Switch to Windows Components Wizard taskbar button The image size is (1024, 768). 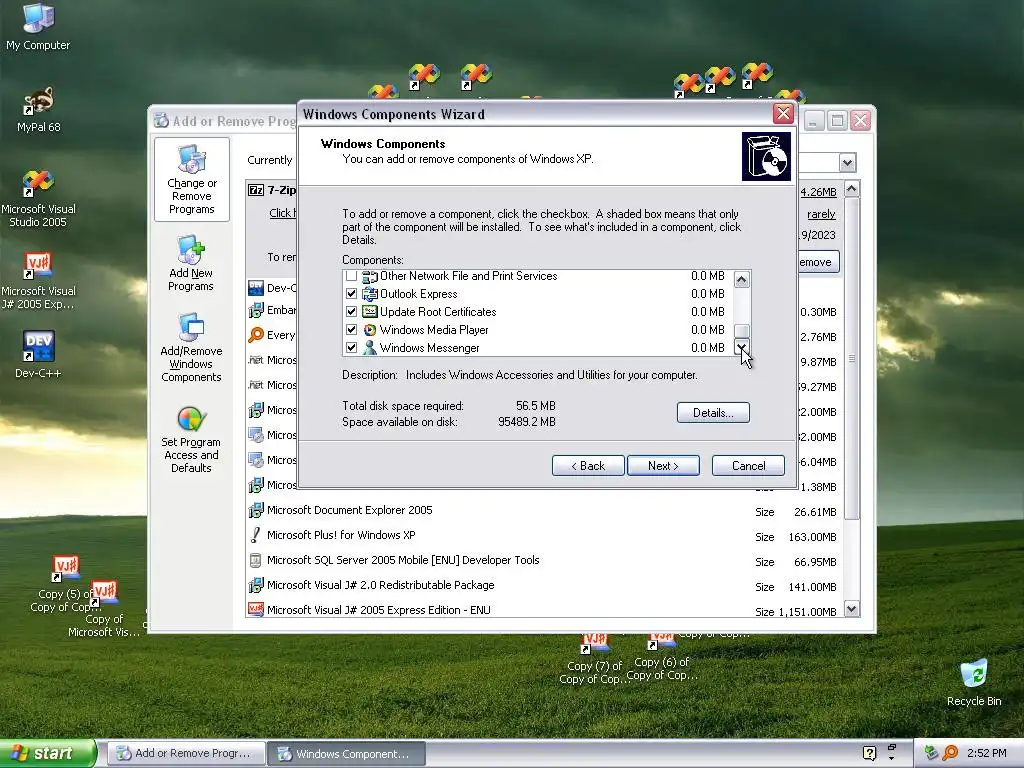click(347, 753)
